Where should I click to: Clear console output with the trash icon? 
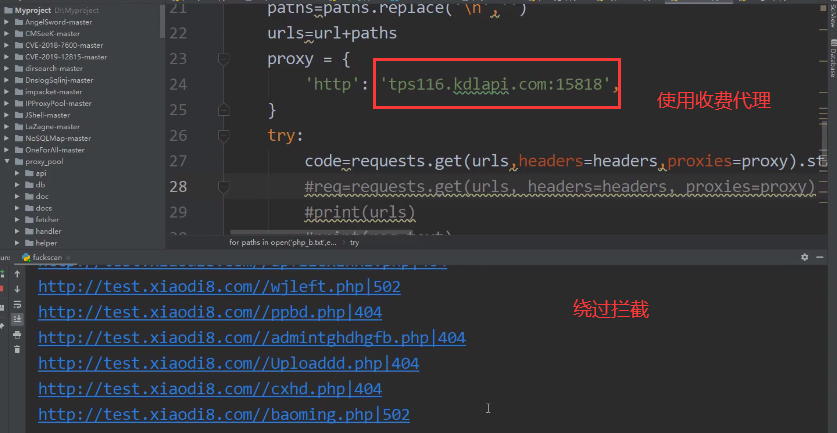coord(17,348)
